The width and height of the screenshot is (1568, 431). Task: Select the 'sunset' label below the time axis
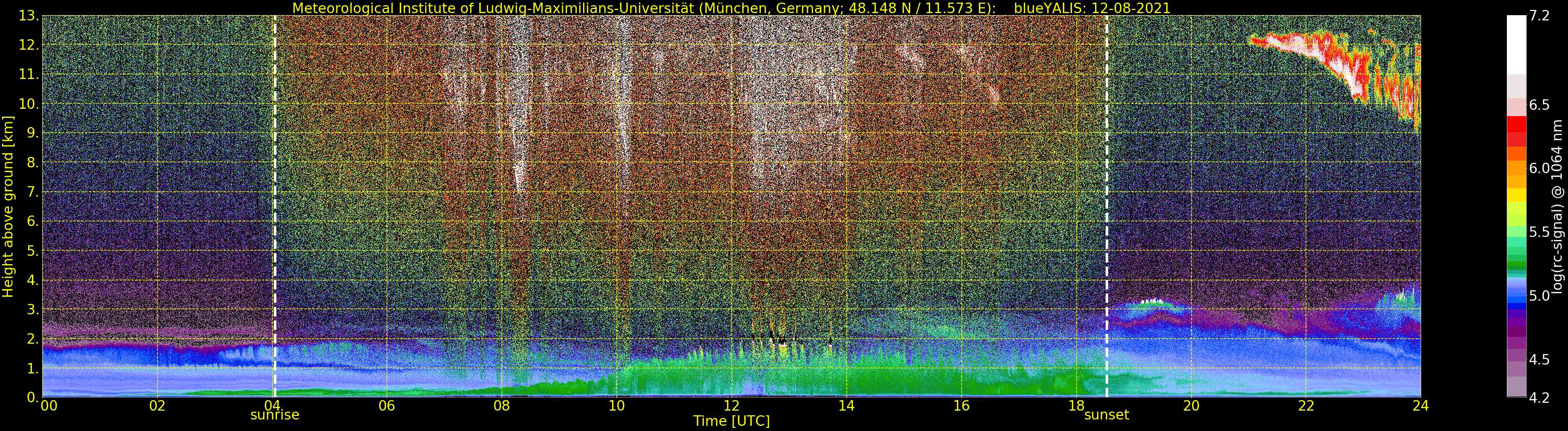click(1107, 415)
